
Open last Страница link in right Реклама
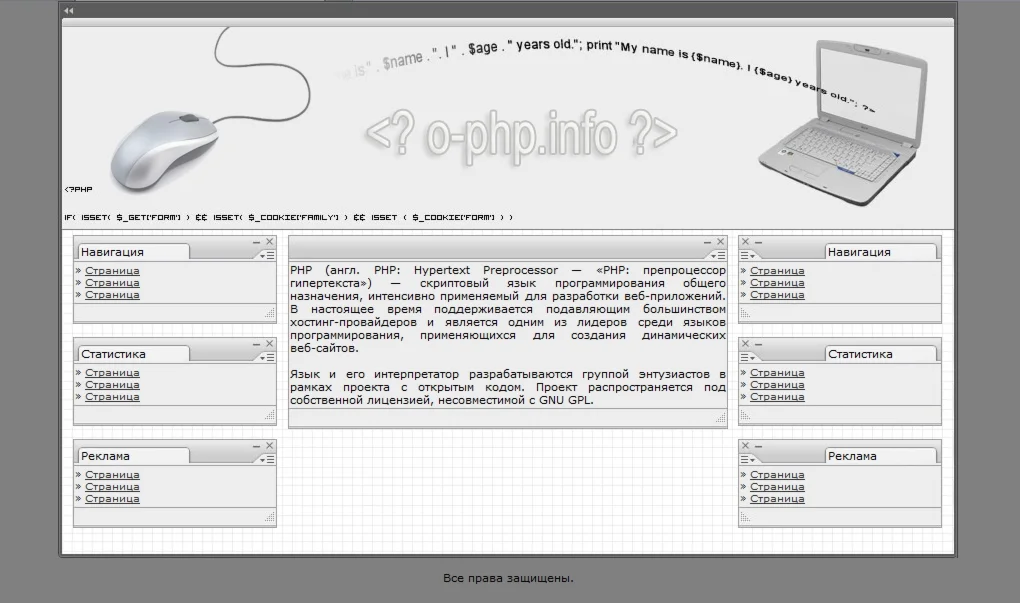tap(777, 499)
